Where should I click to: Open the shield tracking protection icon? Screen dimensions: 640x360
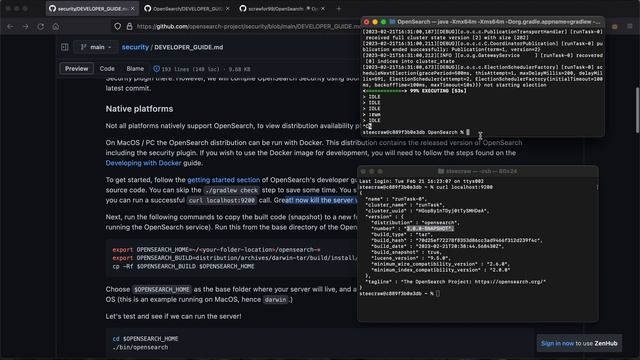pyautogui.click(x=118, y=27)
